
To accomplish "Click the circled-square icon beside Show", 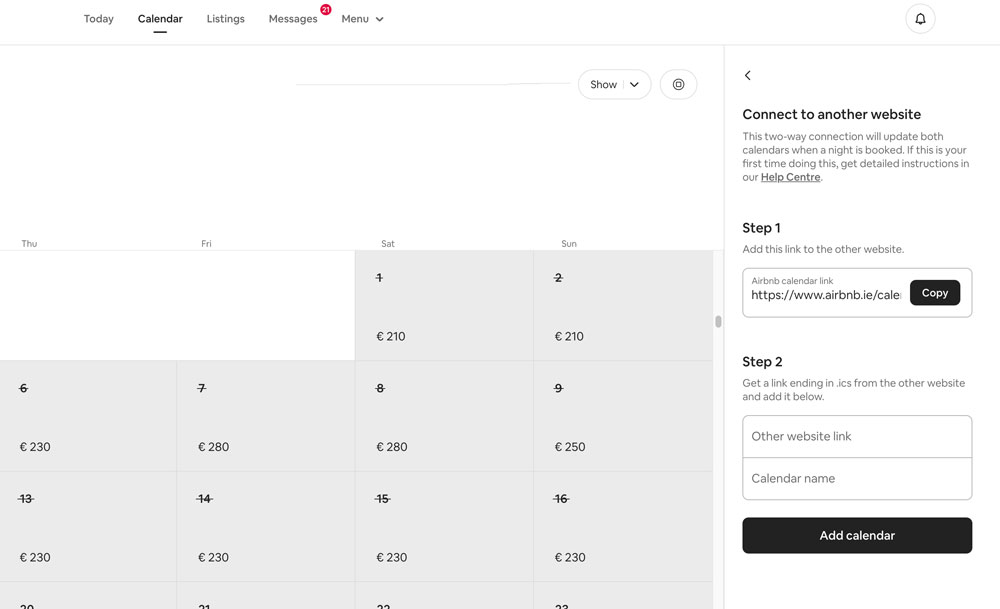I will pyautogui.click(x=678, y=84).
